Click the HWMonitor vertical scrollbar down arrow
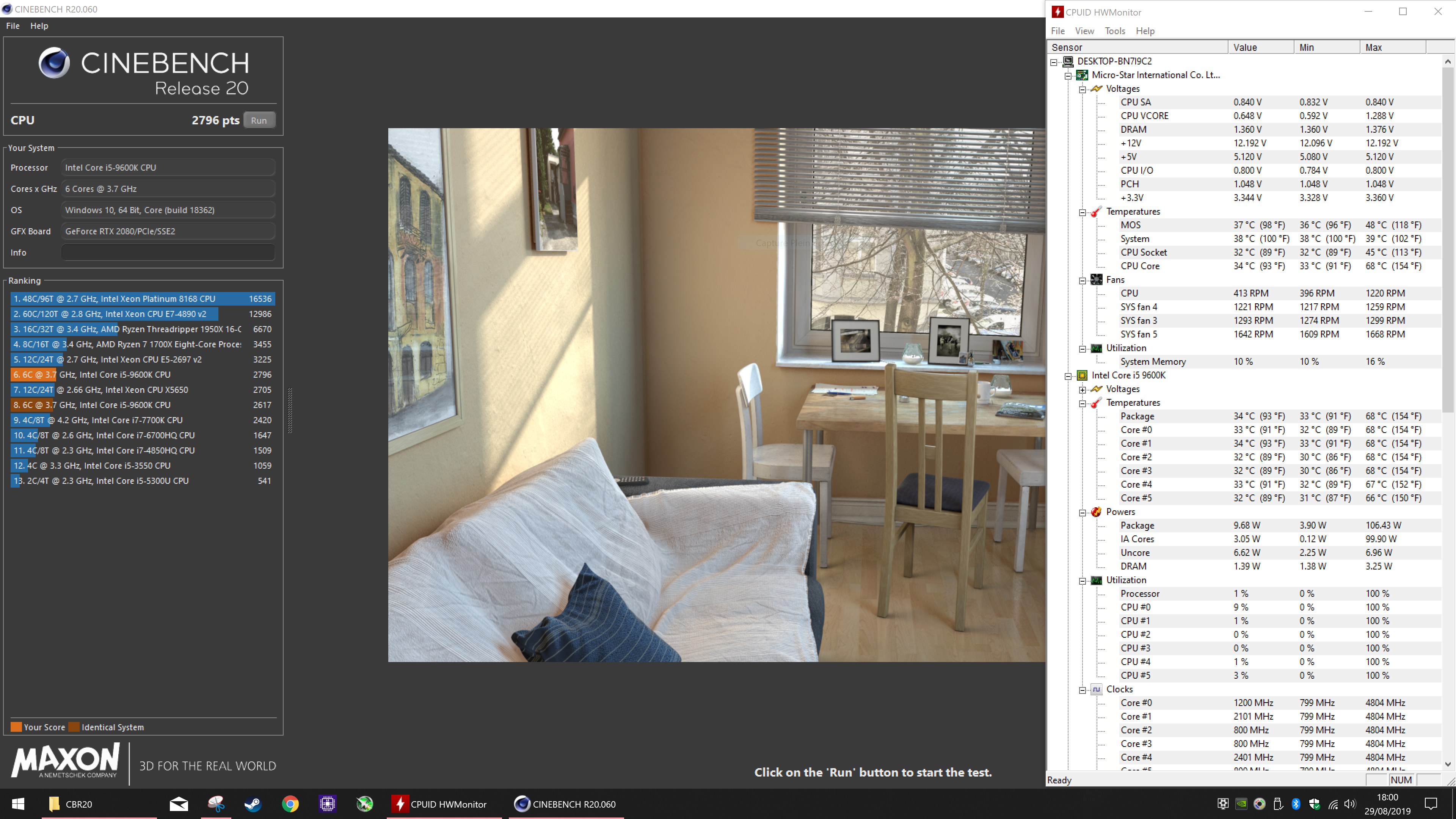The height and width of the screenshot is (819, 1456). 1448,764
